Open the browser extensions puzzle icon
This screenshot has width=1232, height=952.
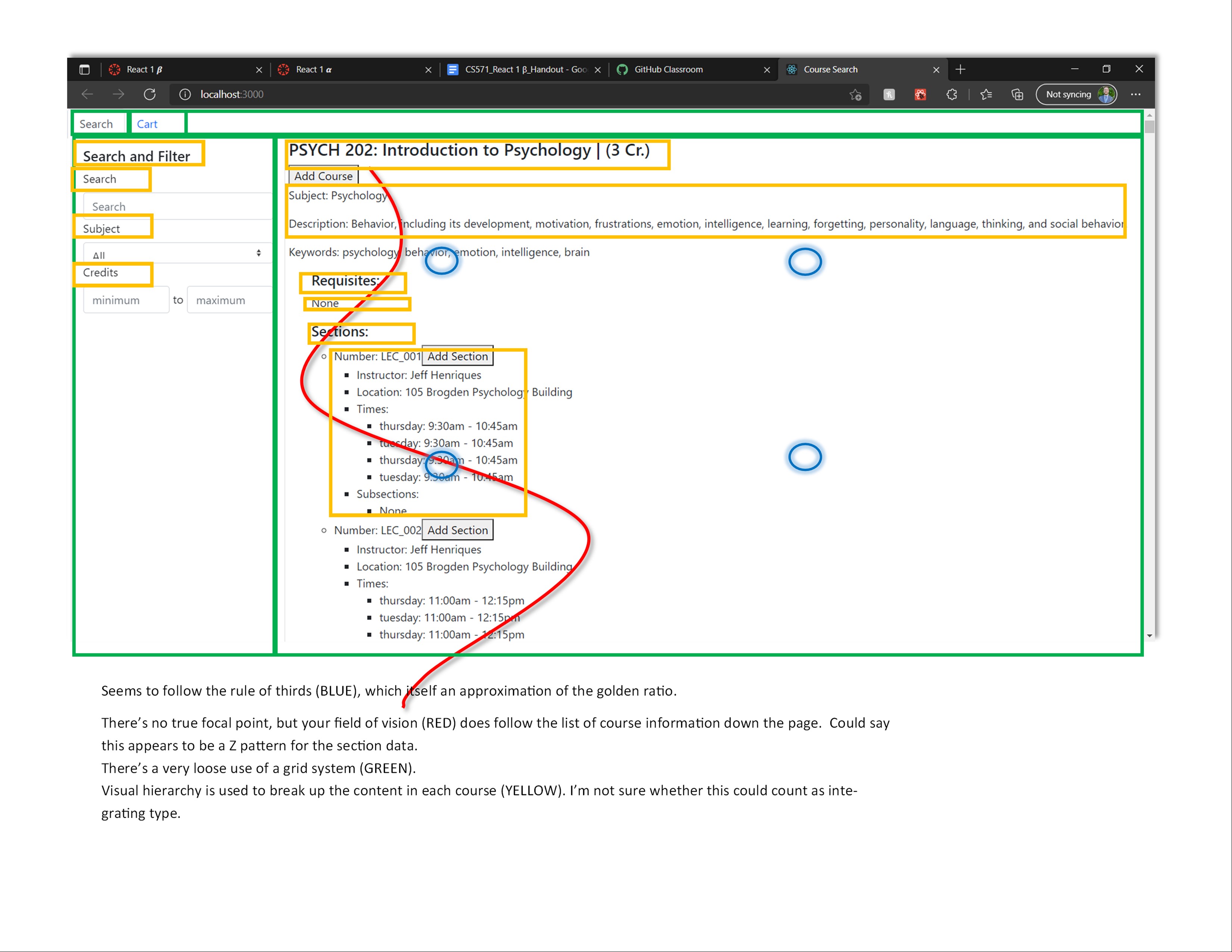[952, 94]
